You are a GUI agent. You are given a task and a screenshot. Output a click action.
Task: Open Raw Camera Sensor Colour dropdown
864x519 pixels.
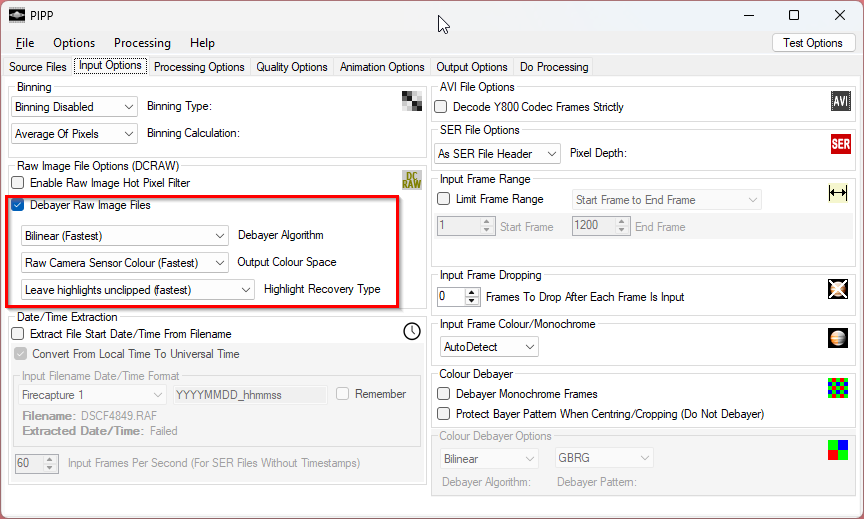pos(125,263)
